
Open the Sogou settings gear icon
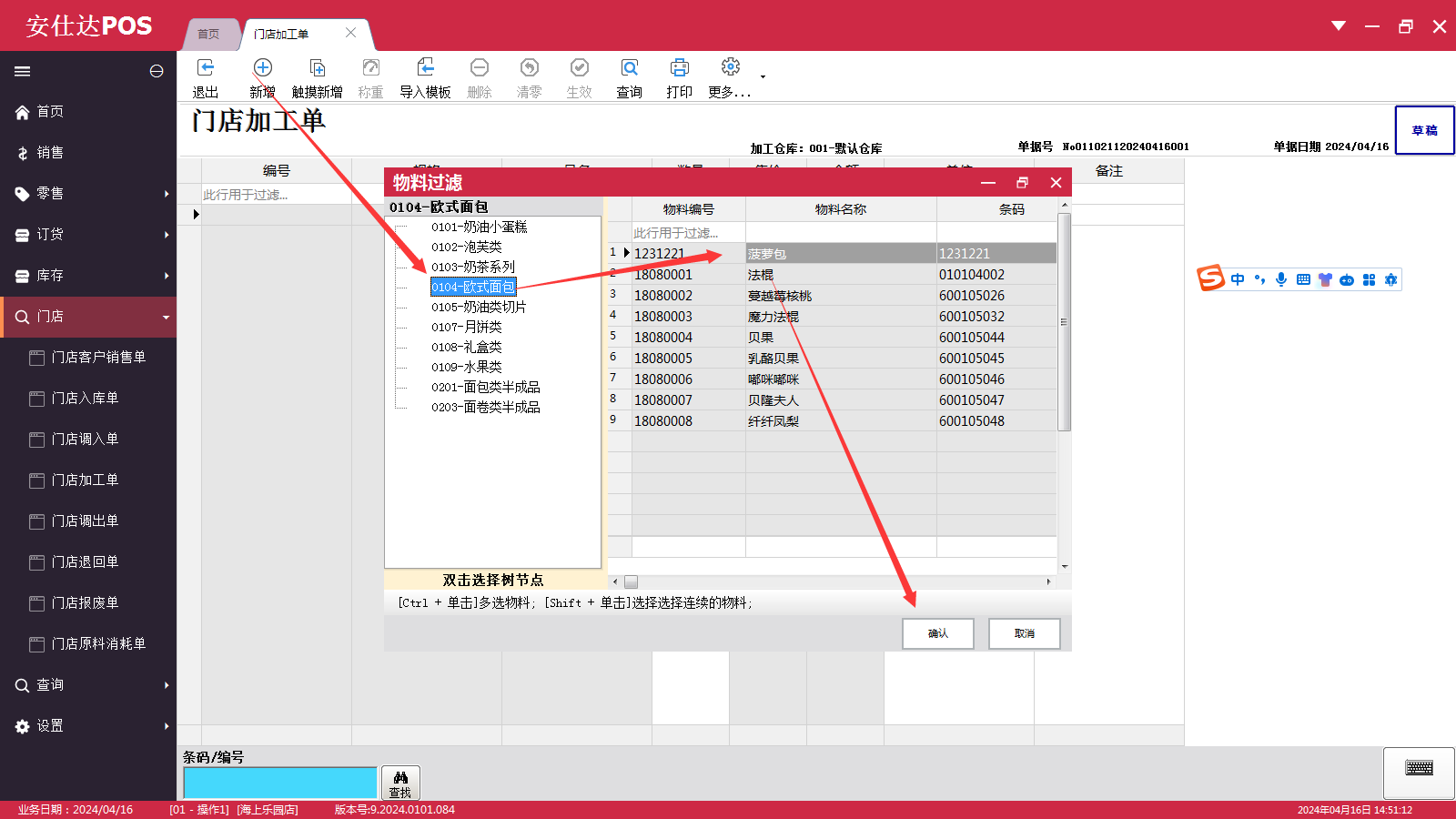point(1390,279)
